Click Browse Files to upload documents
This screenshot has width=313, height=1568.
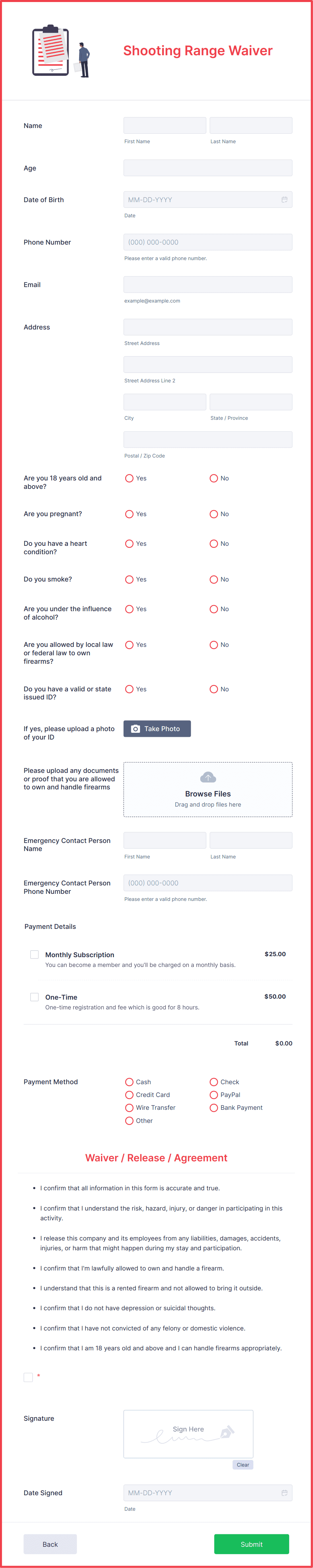tap(207, 793)
